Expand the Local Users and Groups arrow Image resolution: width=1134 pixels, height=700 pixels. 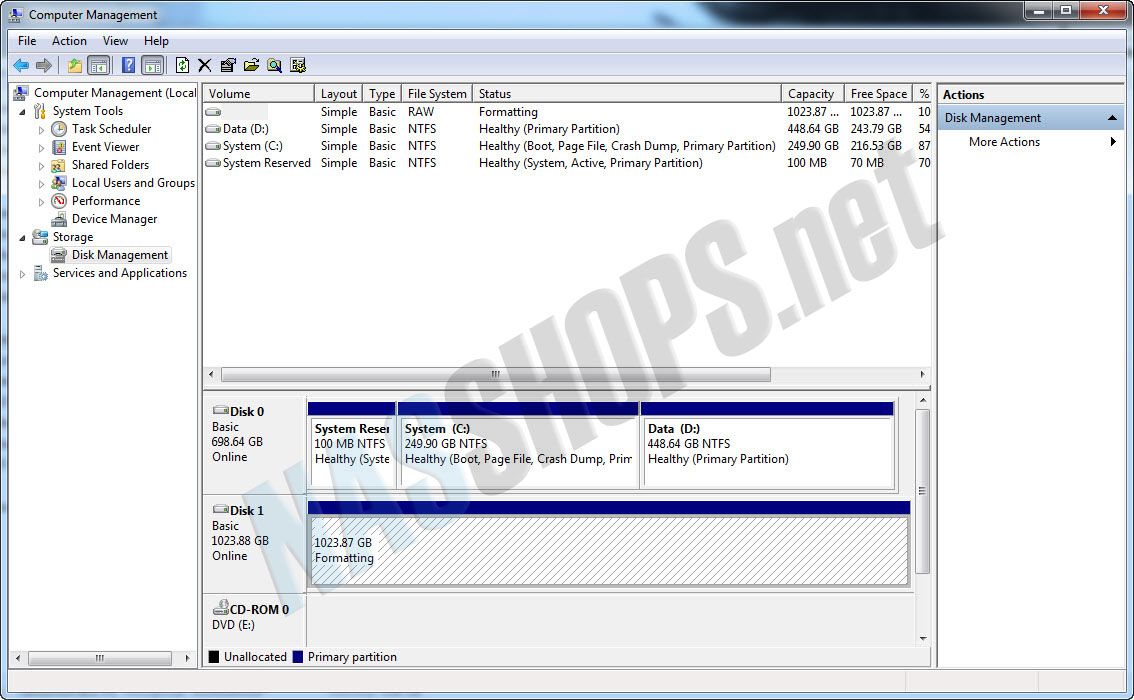tap(41, 184)
